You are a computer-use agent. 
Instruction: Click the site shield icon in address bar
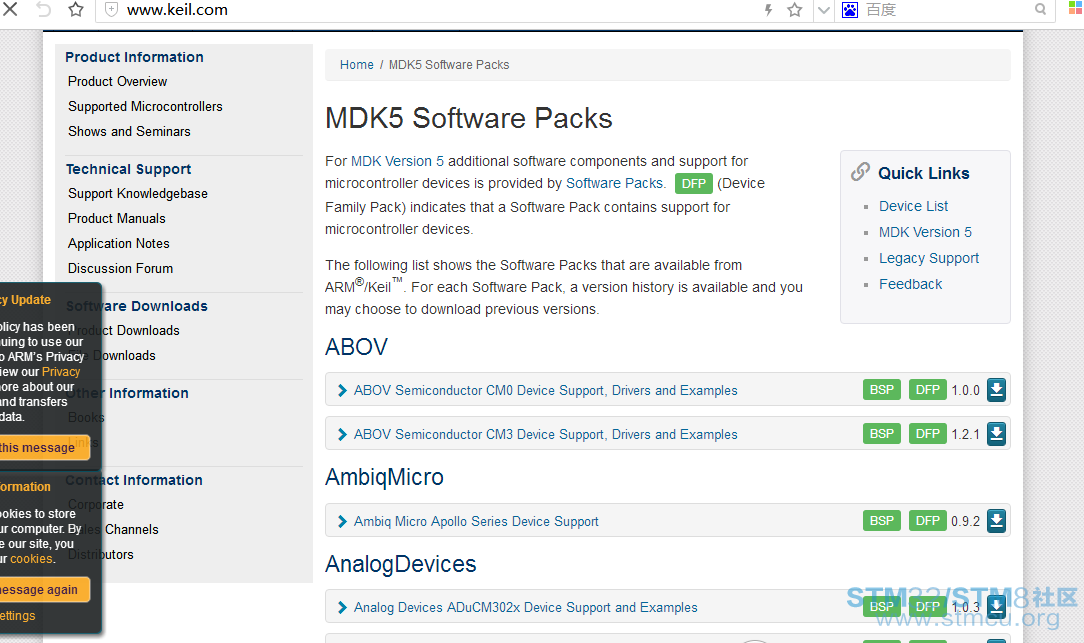click(x=111, y=10)
